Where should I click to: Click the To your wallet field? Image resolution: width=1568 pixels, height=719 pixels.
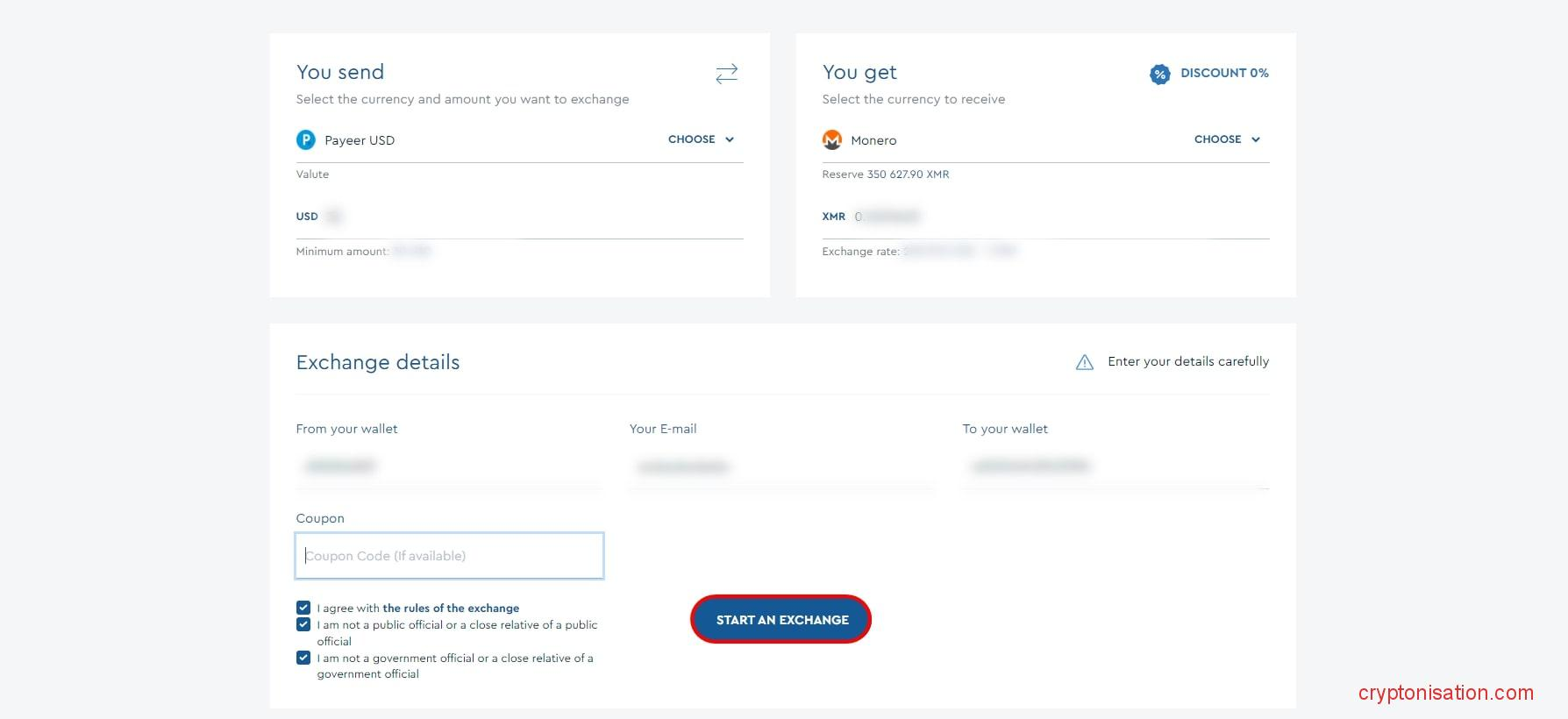pyautogui.click(x=1115, y=466)
